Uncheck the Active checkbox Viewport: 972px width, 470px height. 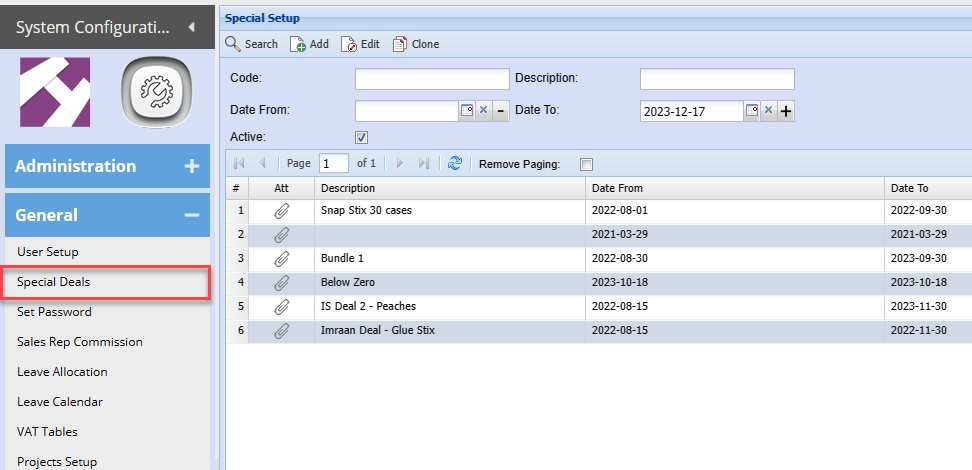coord(361,138)
